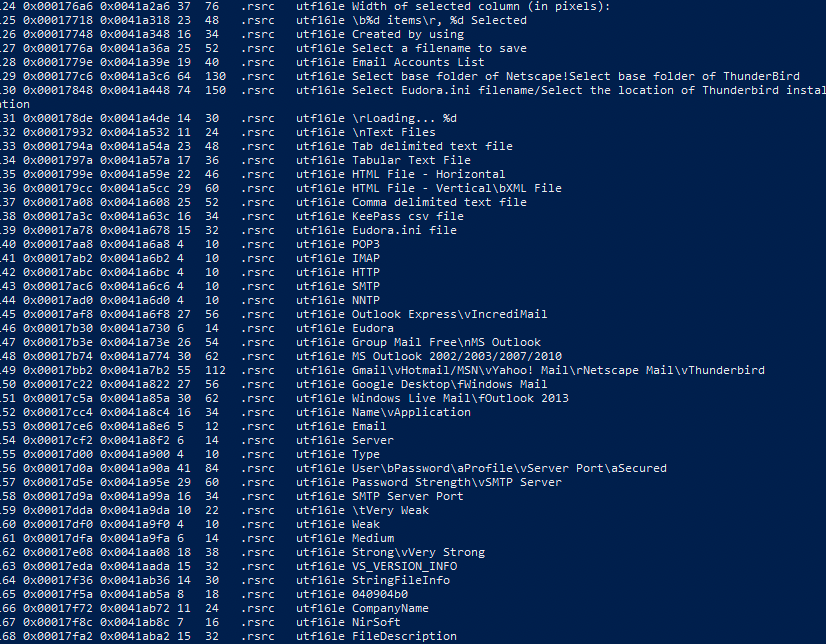This screenshot has height=644, width=826.
Task: Click the 'MS Outlook 2002/2003/2007/2010' string
Action: tap(457, 356)
